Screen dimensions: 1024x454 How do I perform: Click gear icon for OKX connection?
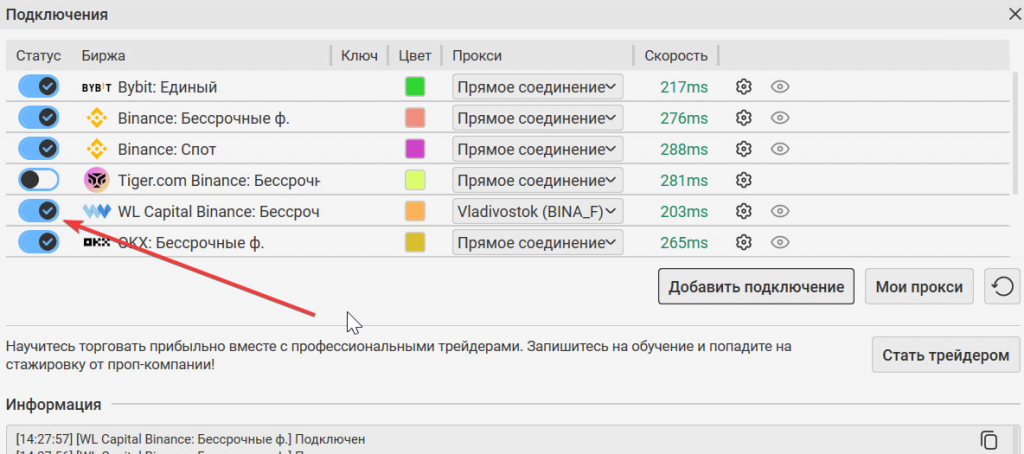[x=743, y=242]
